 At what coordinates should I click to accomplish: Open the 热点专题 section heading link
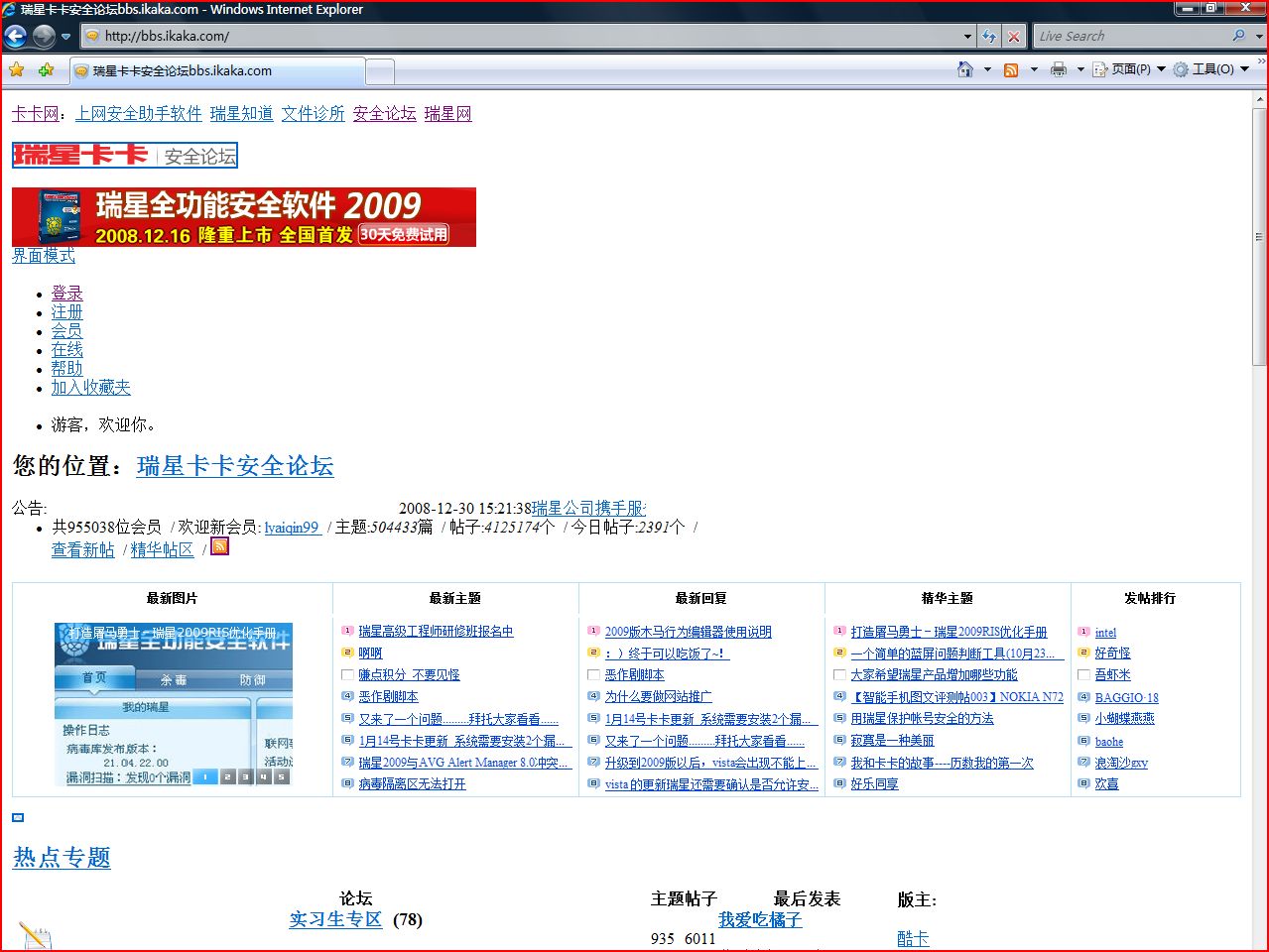click(x=62, y=858)
